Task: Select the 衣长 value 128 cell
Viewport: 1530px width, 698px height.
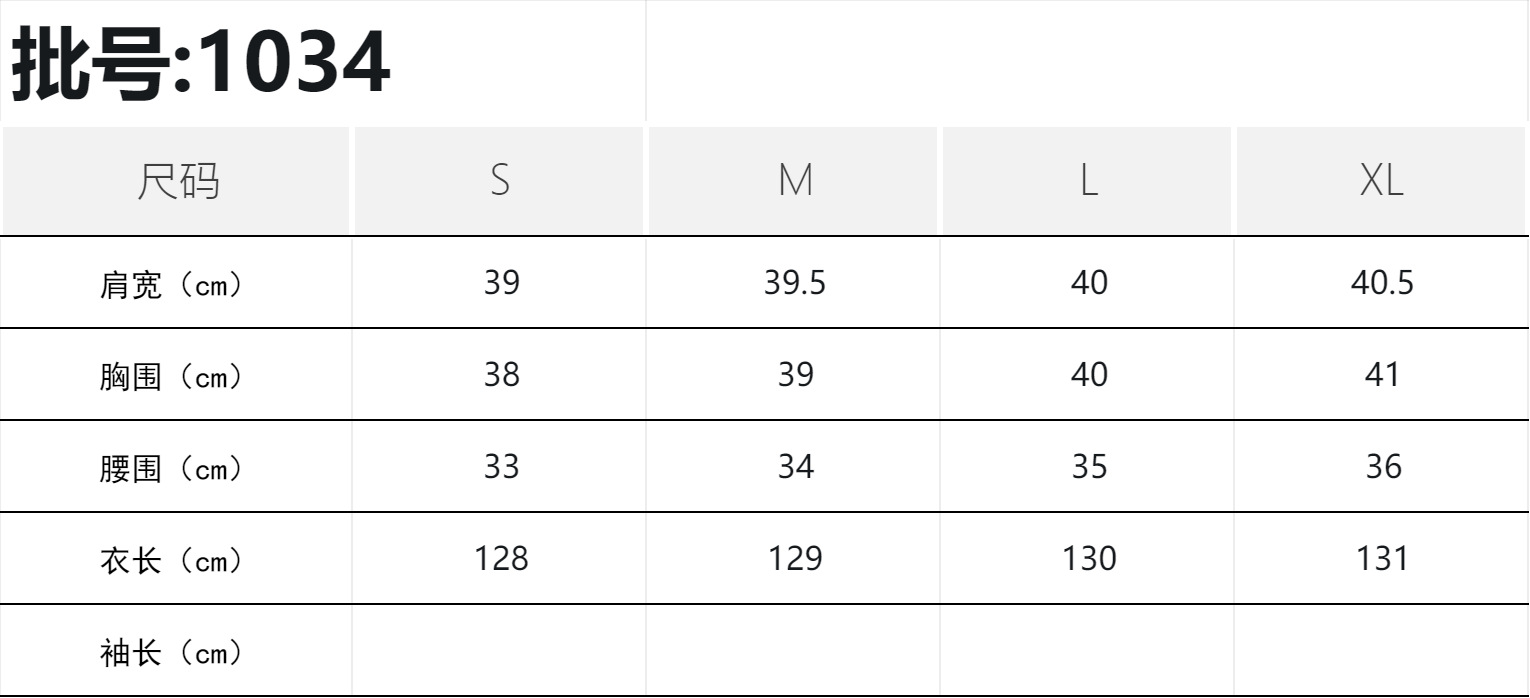Action: click(x=501, y=559)
